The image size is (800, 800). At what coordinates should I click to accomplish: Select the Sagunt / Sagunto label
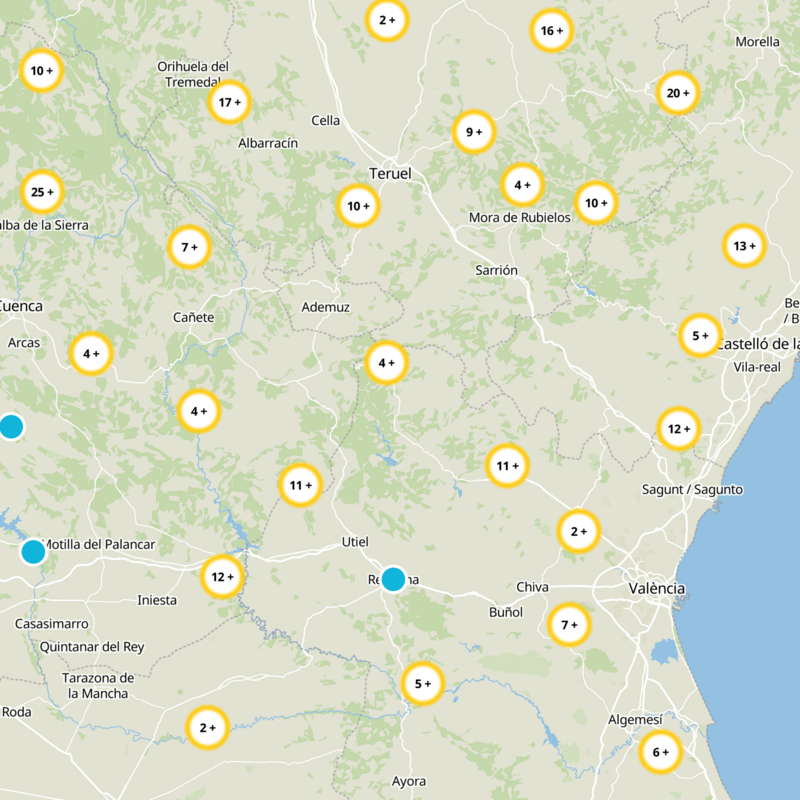coord(692,489)
